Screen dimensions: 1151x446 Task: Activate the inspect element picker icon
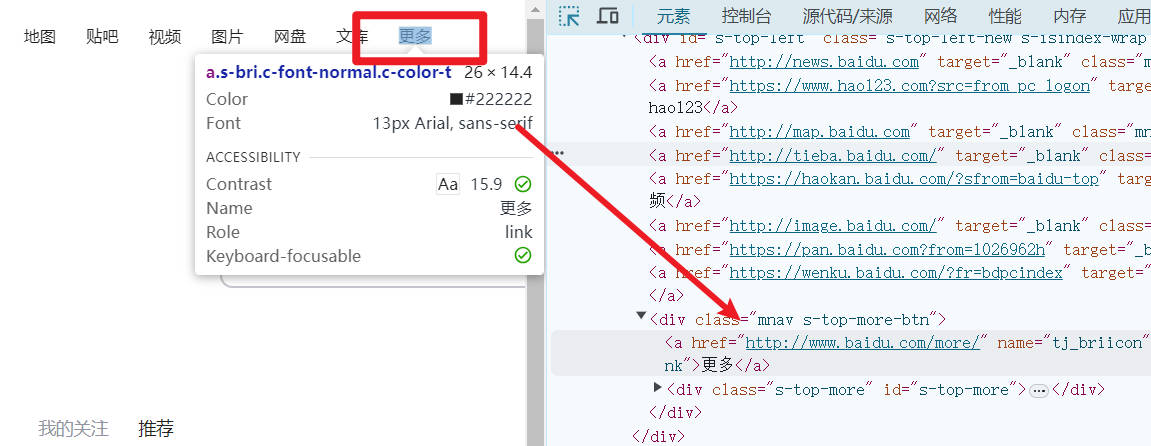pos(569,16)
